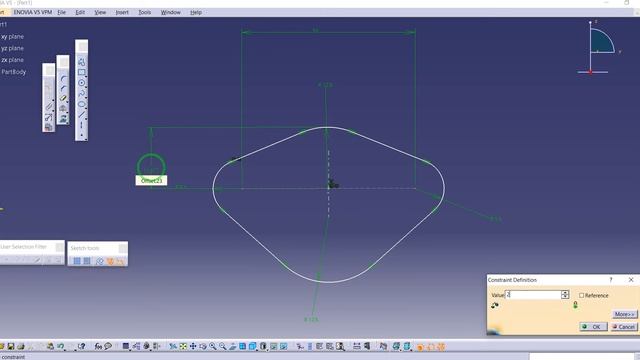Toggle the Reference checkbox

(582, 296)
